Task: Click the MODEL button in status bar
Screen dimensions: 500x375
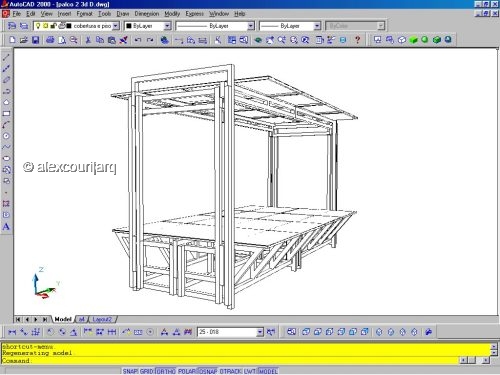Action: point(268,371)
